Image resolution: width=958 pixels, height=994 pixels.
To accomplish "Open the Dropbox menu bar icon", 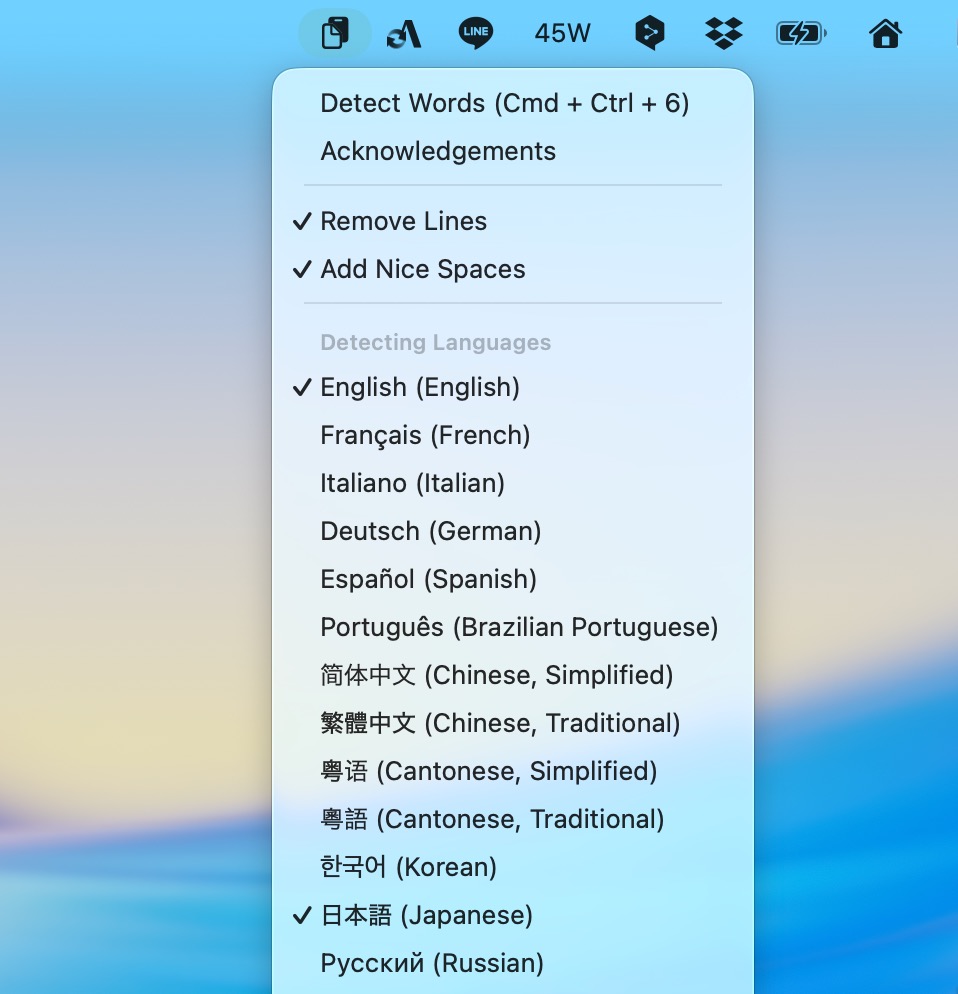I will tap(723, 34).
